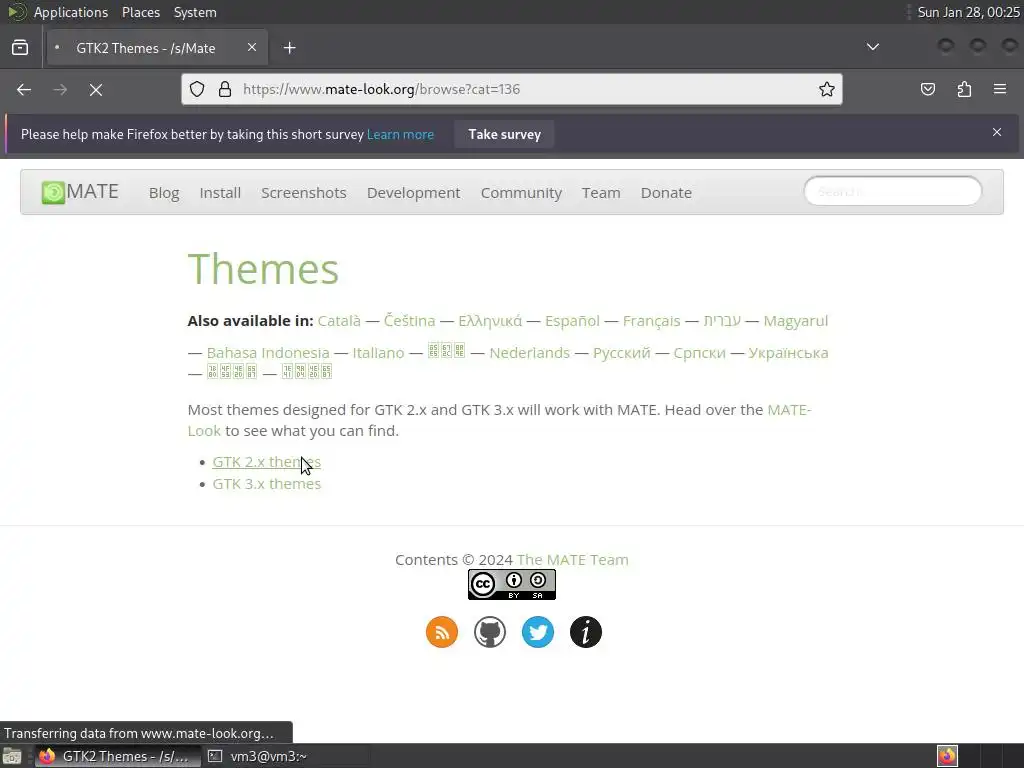
Task: Switch to the Српски translation
Action: pos(699,353)
